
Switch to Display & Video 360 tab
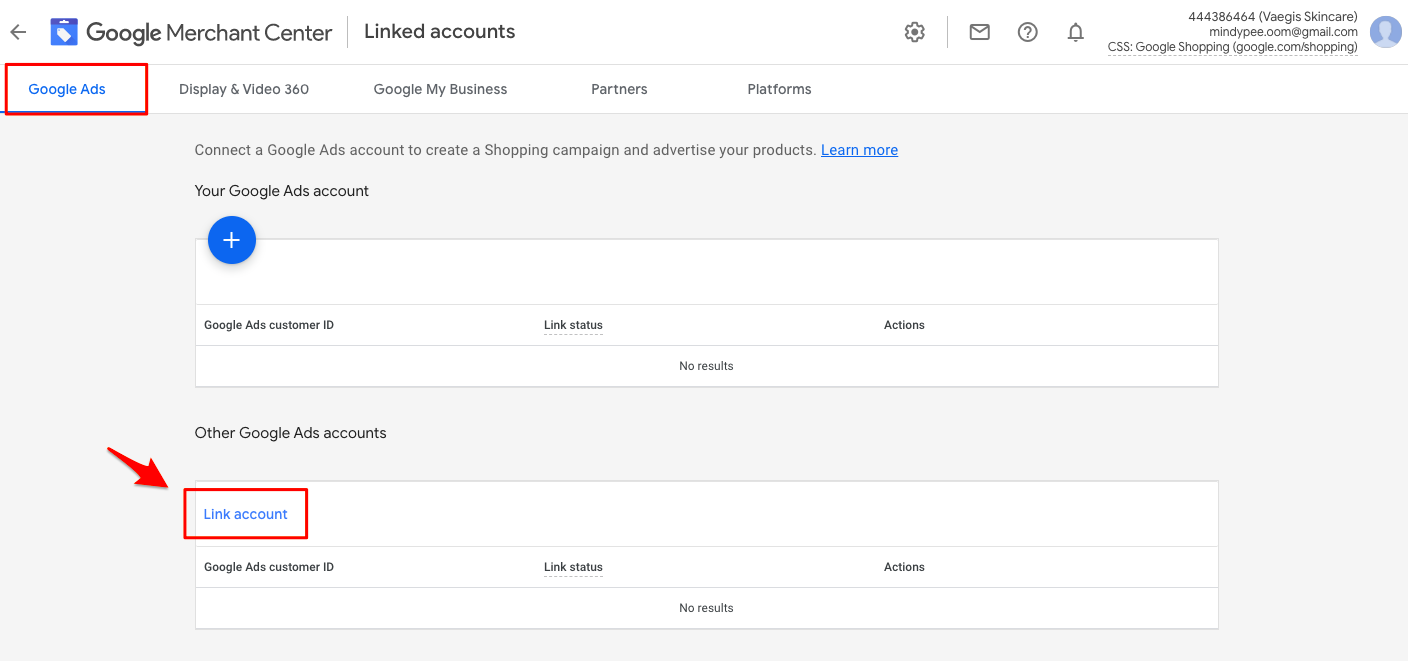pos(244,89)
